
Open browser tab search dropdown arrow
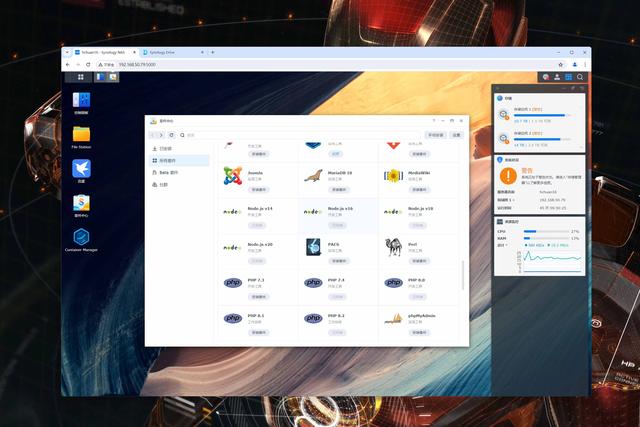(x=67, y=52)
